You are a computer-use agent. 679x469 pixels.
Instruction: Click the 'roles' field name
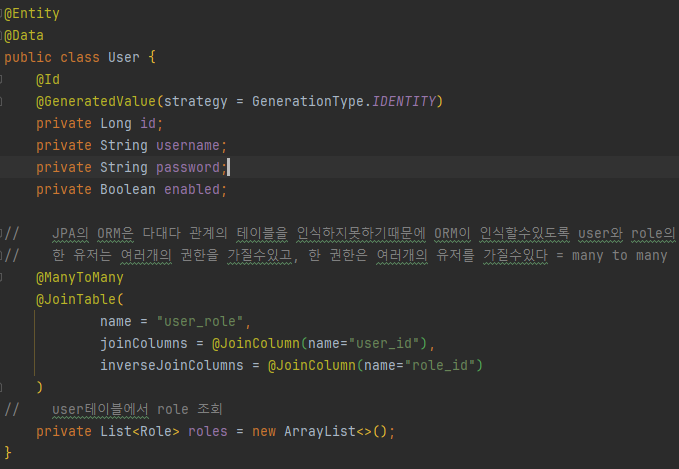coord(208,432)
